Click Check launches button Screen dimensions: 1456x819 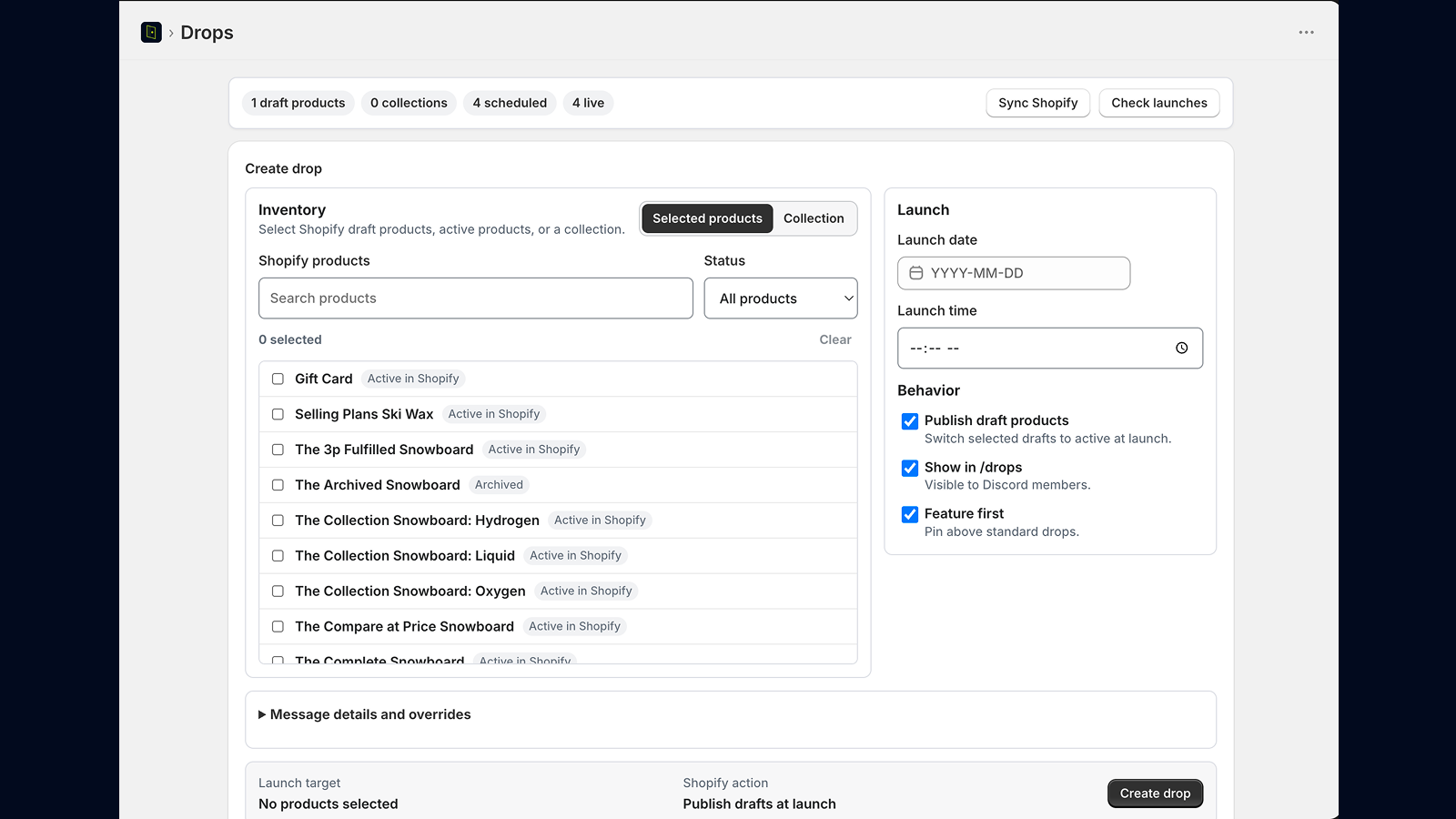click(1159, 103)
